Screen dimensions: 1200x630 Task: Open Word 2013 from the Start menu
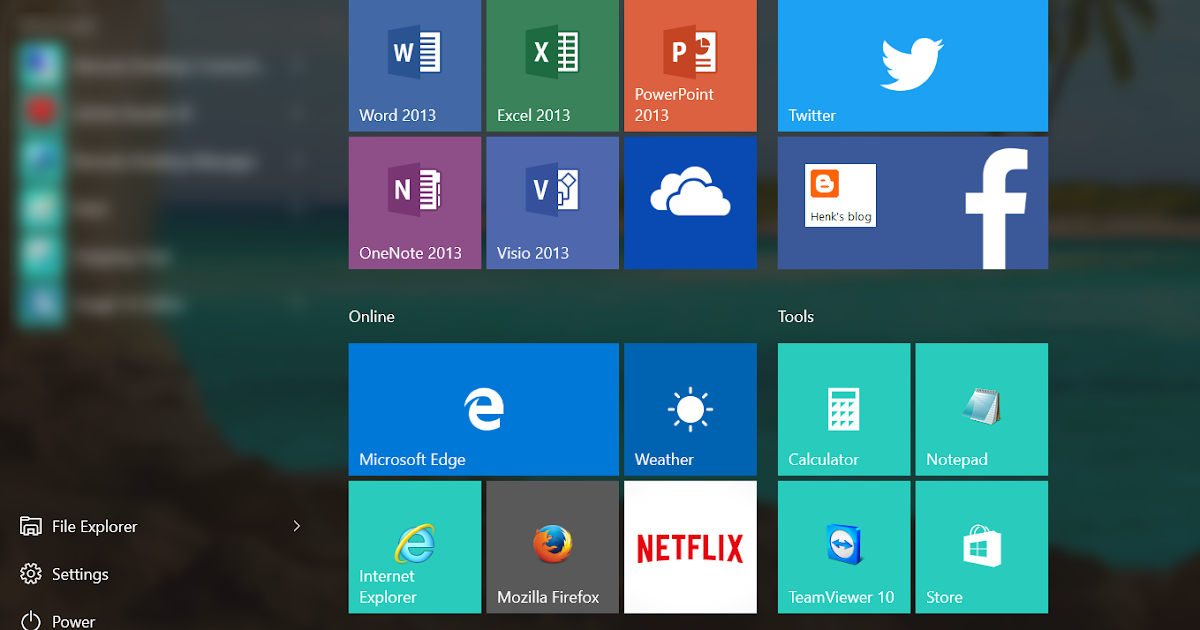[414, 65]
